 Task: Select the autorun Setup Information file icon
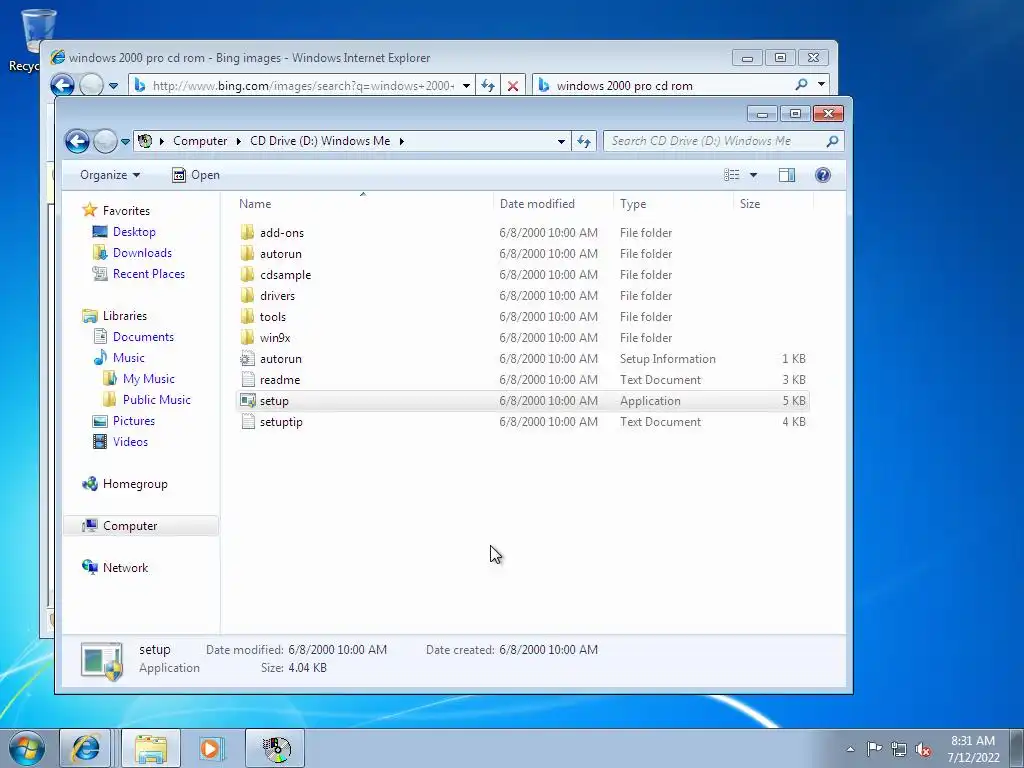248,359
